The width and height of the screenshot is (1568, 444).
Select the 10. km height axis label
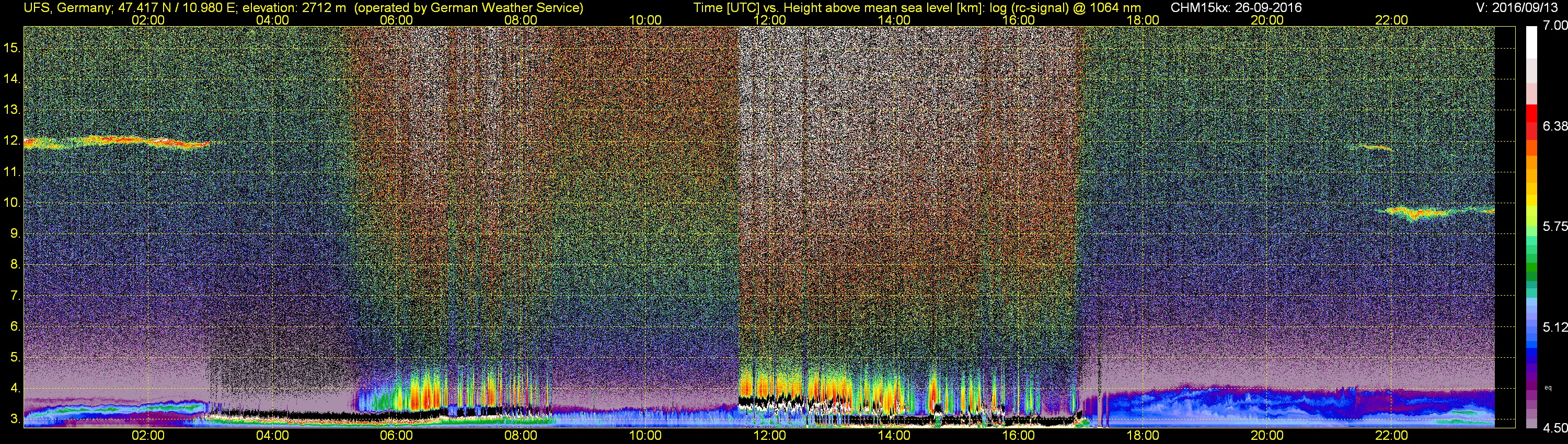click(x=11, y=203)
